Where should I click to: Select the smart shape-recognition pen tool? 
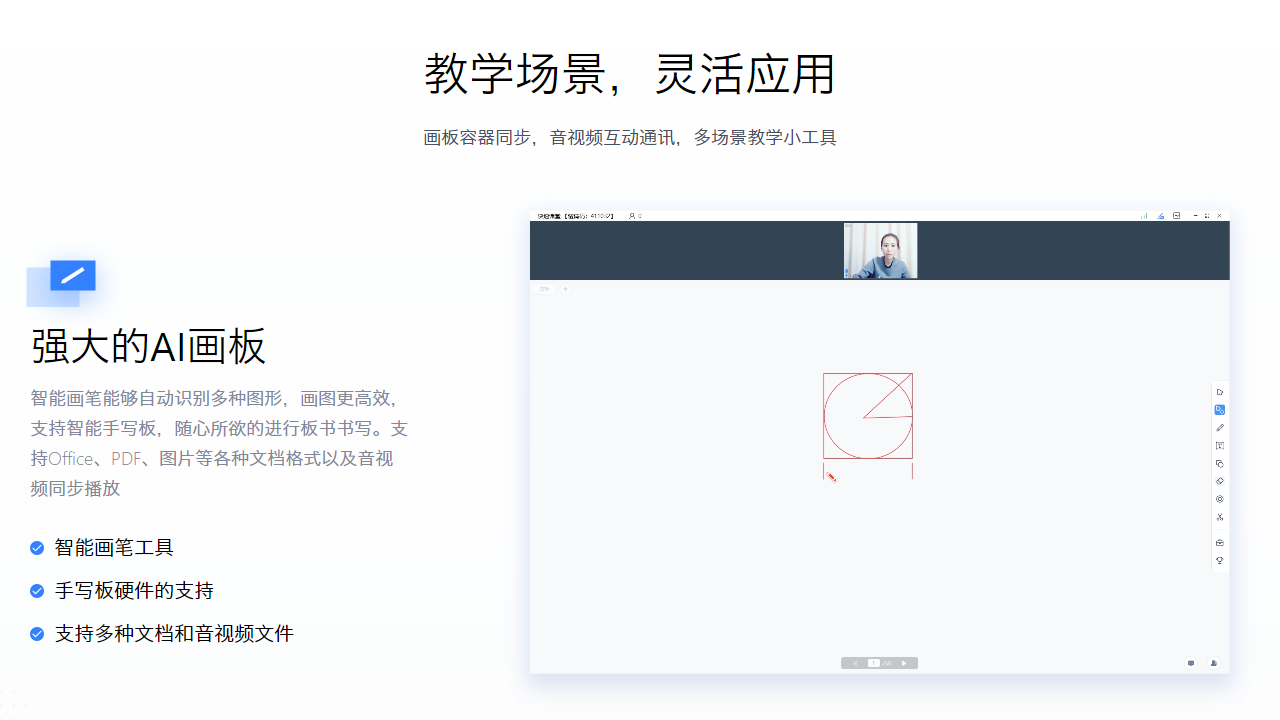click(1220, 409)
